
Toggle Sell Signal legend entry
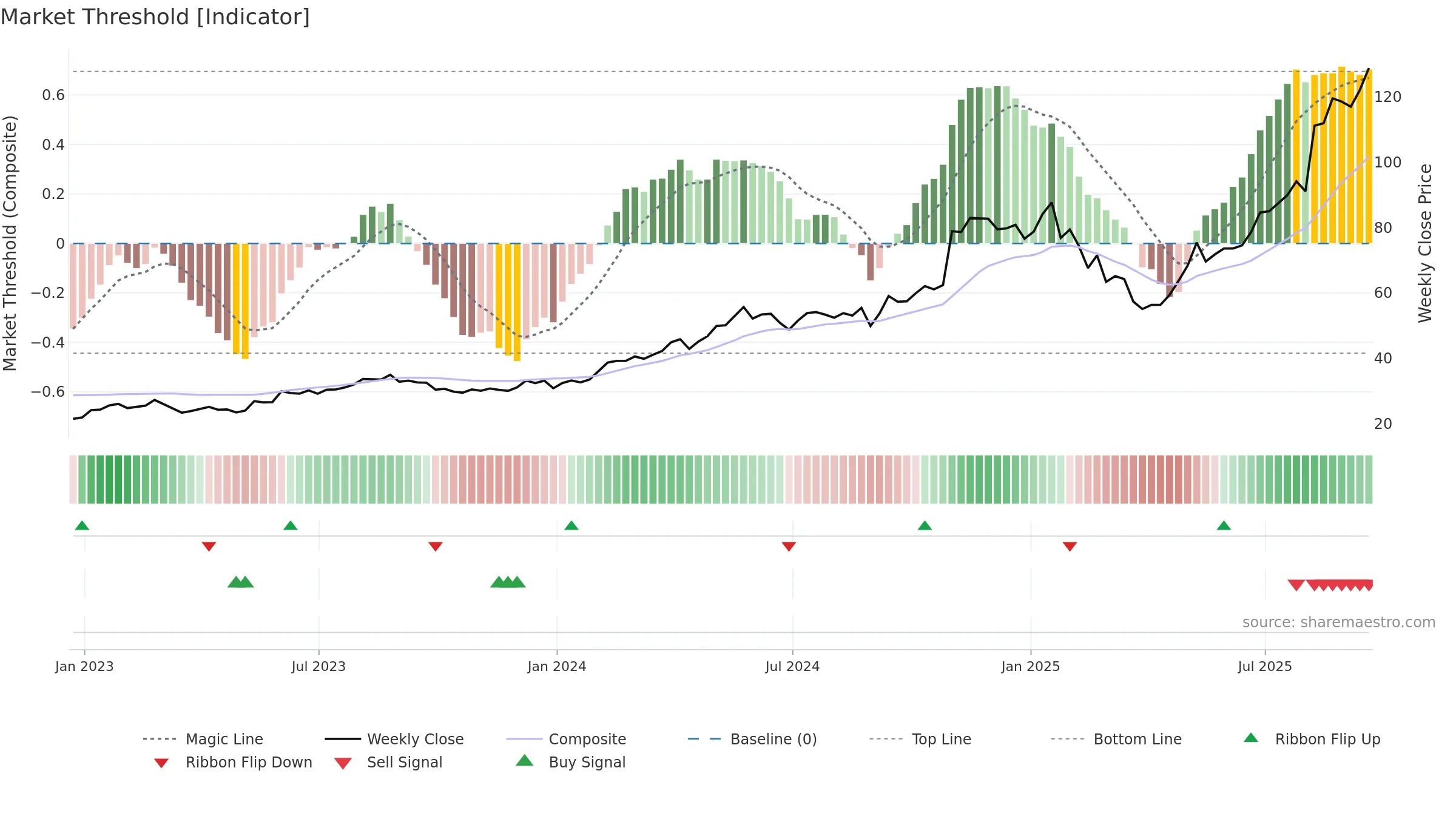click(388, 762)
